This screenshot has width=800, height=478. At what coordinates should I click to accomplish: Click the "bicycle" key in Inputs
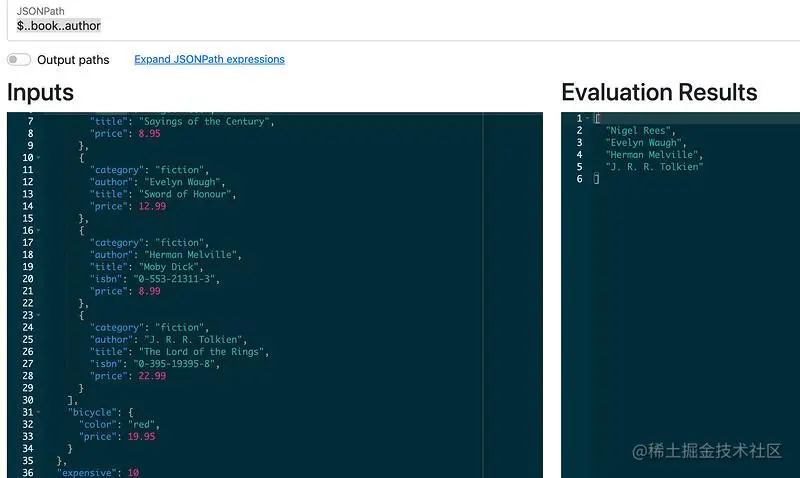tap(95, 412)
